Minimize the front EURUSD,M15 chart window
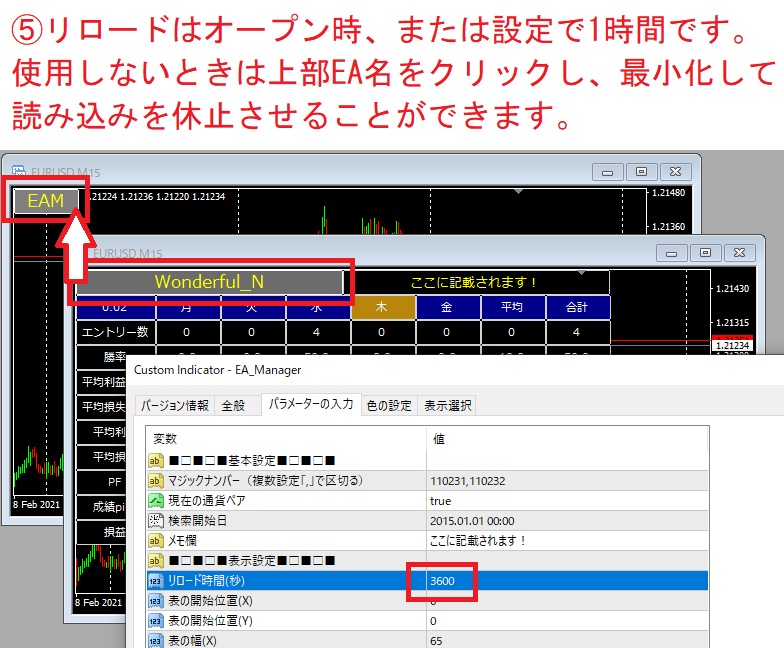Viewport: 784px width, 648px height. 672,254
